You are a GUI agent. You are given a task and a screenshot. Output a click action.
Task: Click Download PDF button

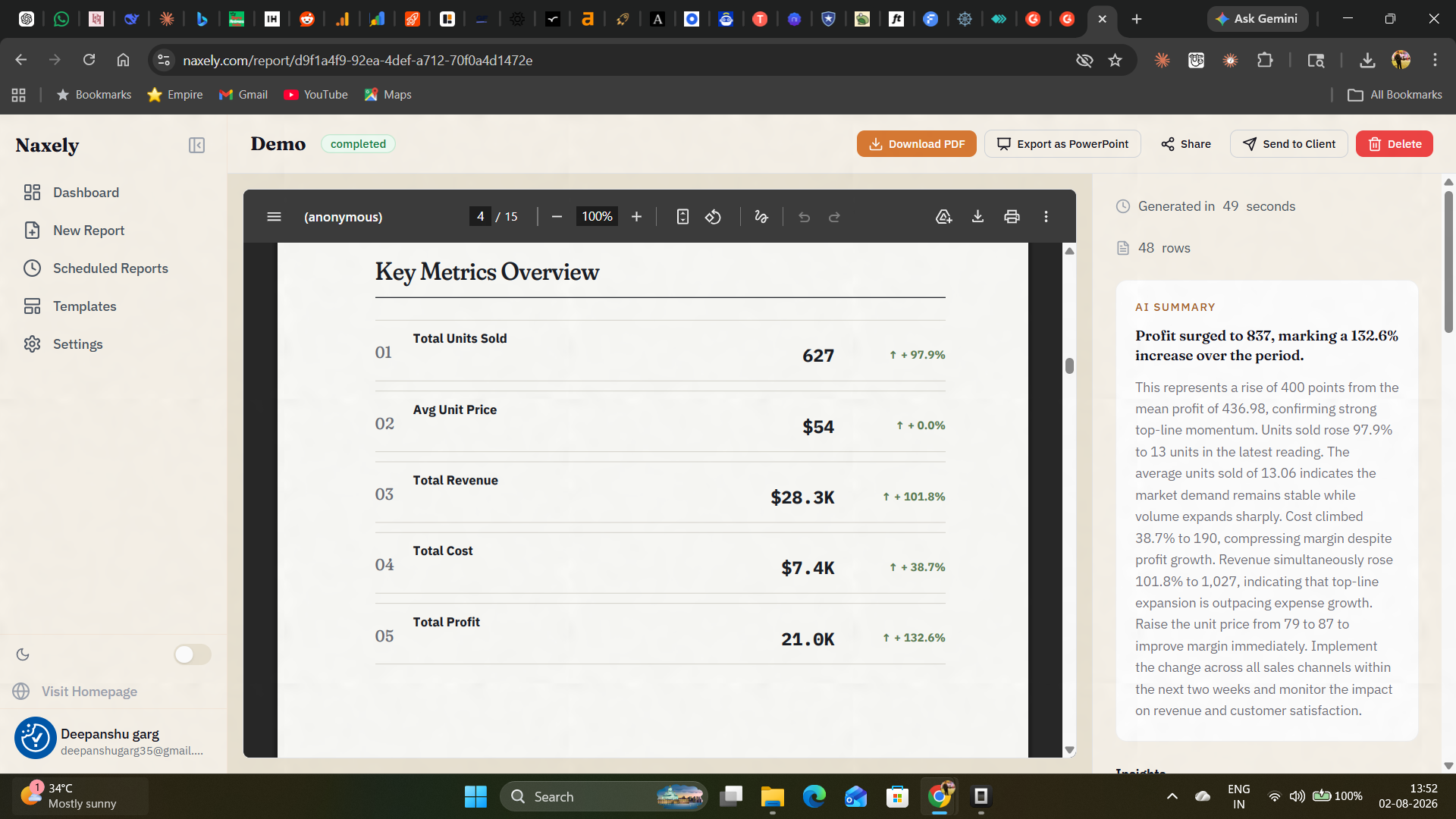(916, 144)
